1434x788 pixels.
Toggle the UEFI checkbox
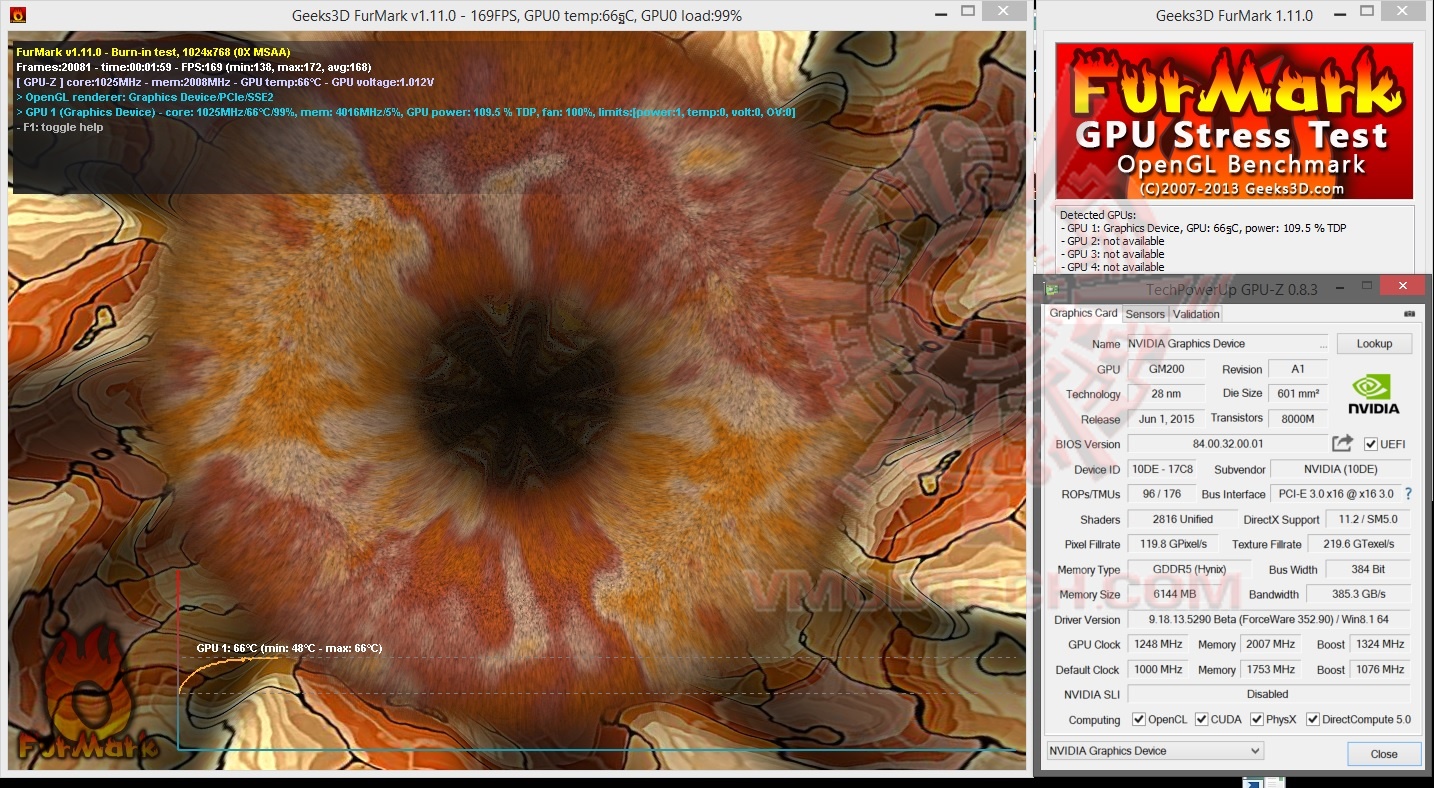click(1370, 444)
